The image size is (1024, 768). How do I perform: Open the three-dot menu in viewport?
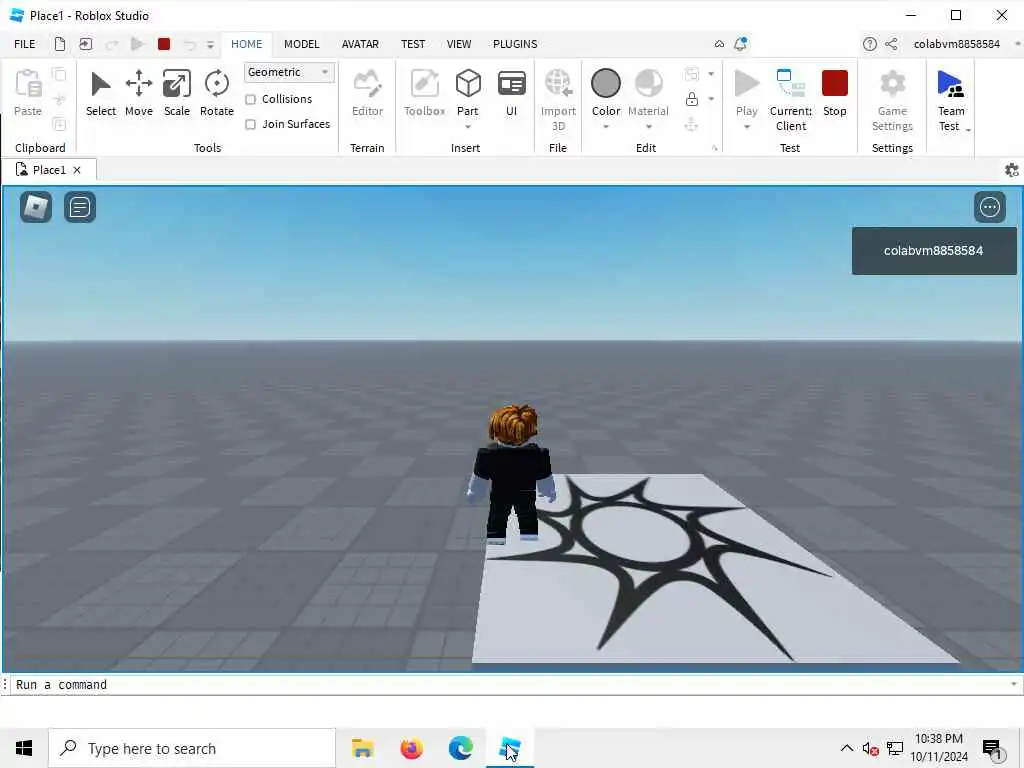(989, 207)
